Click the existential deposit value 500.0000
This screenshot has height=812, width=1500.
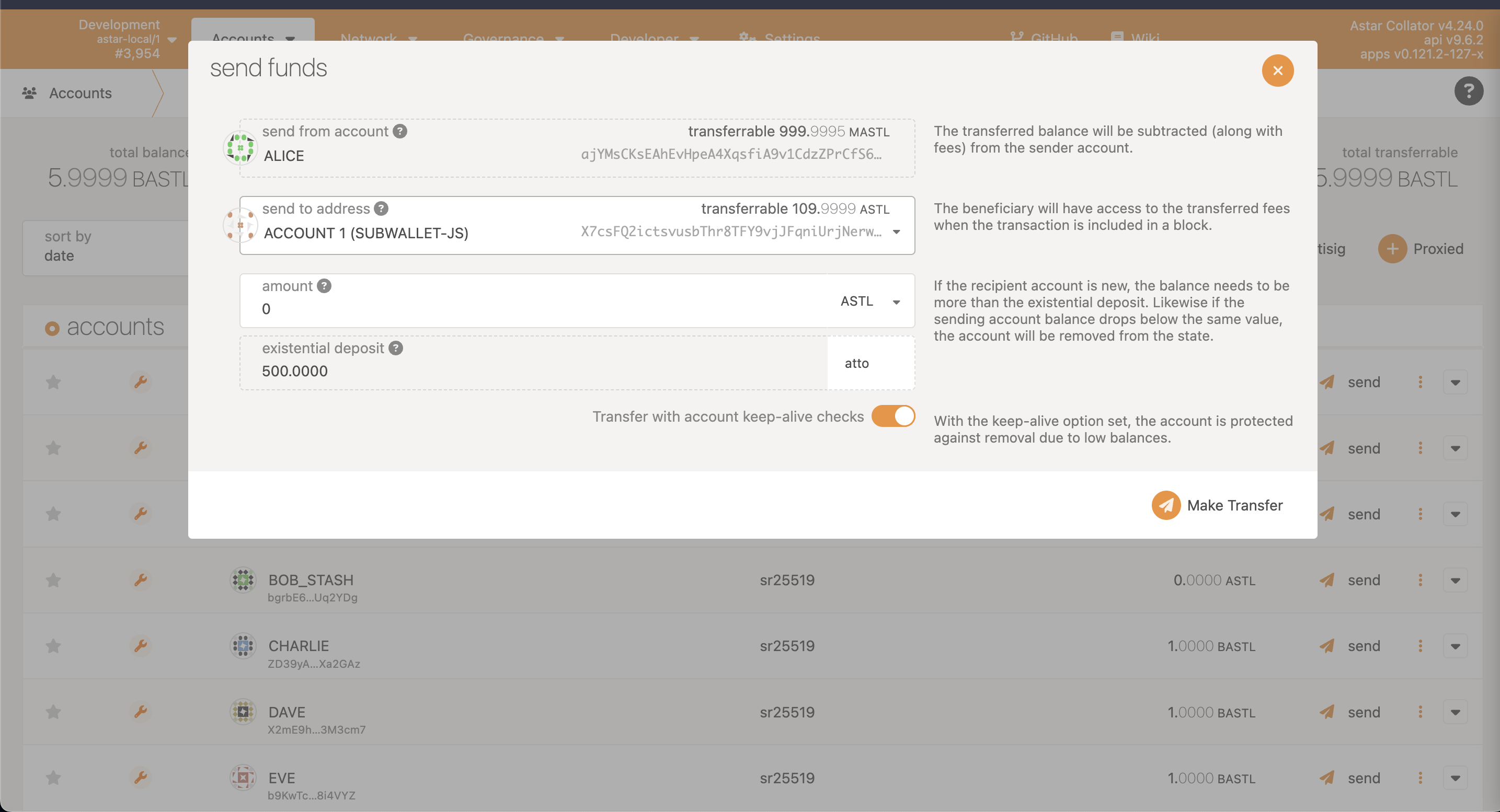coord(295,371)
